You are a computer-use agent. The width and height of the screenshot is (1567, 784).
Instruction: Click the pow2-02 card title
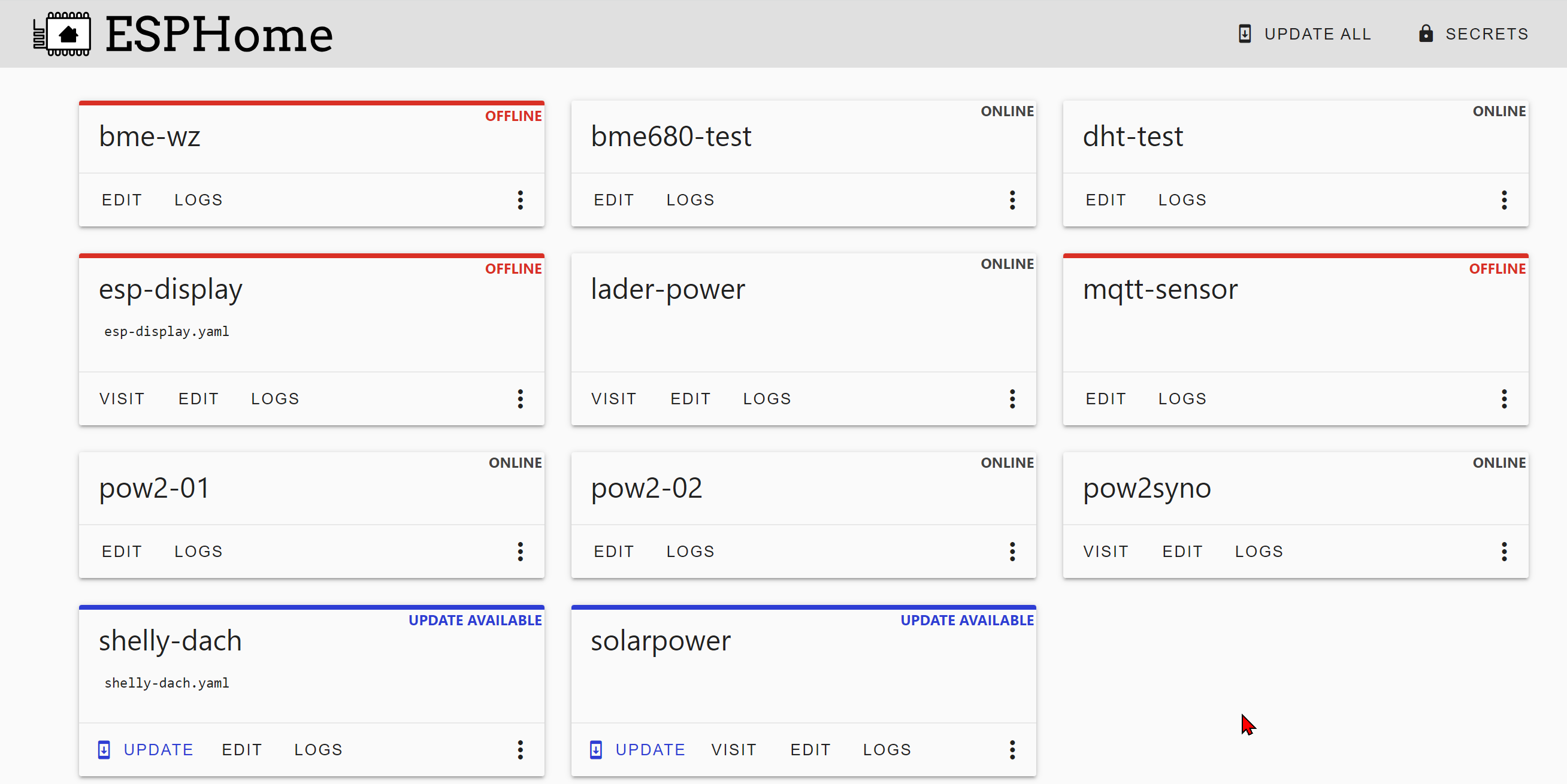point(646,488)
